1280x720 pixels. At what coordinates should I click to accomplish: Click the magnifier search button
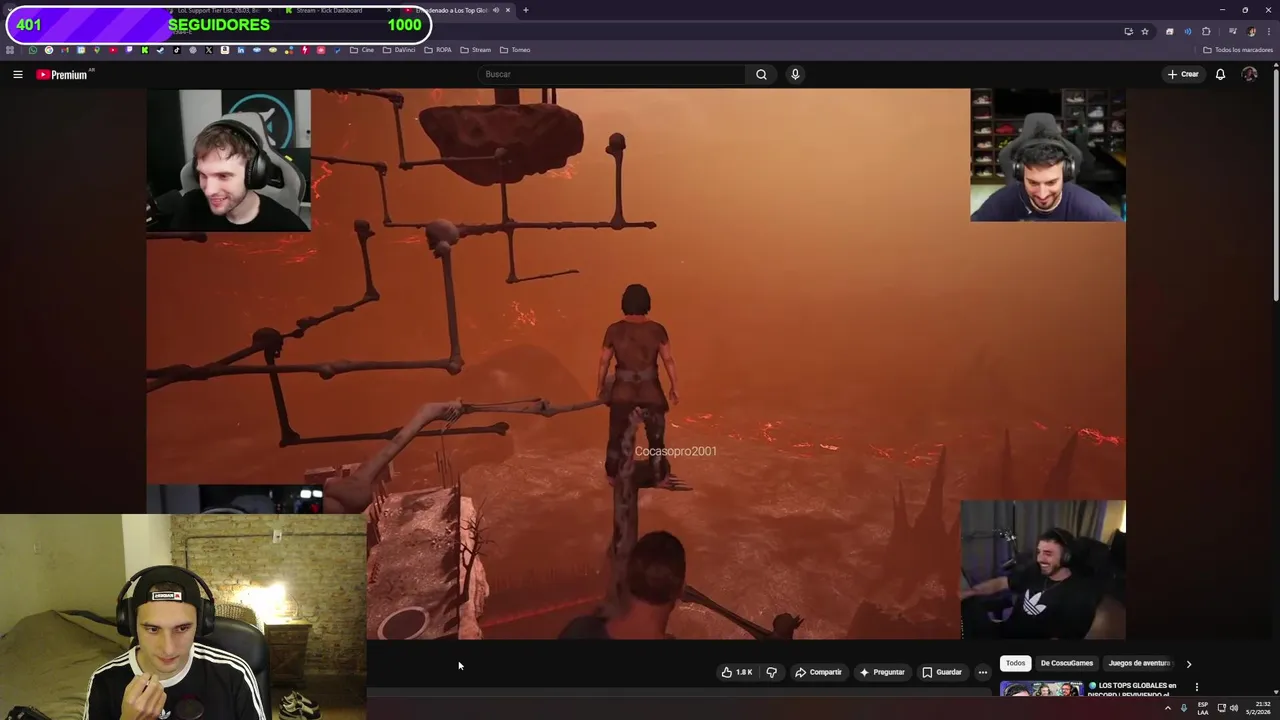coord(761,74)
